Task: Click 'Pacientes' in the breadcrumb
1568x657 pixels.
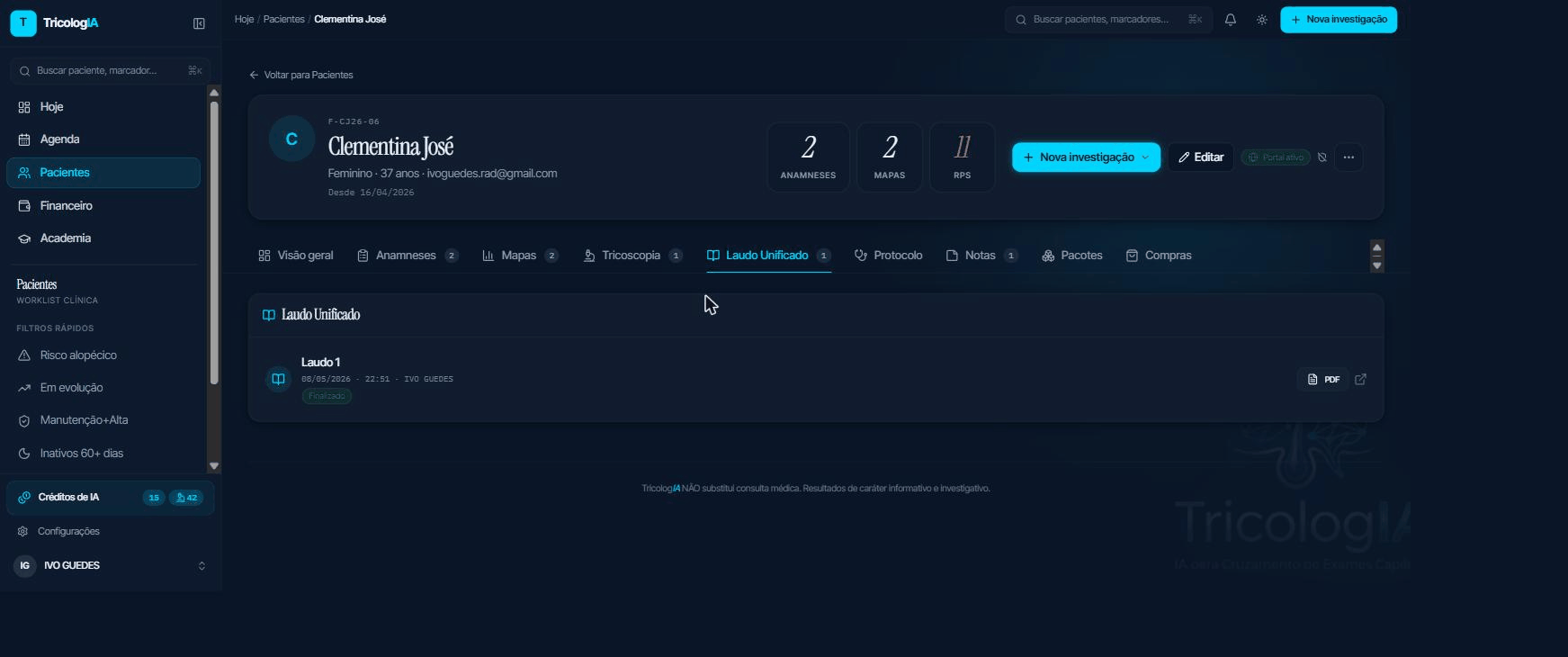Action: (x=283, y=19)
